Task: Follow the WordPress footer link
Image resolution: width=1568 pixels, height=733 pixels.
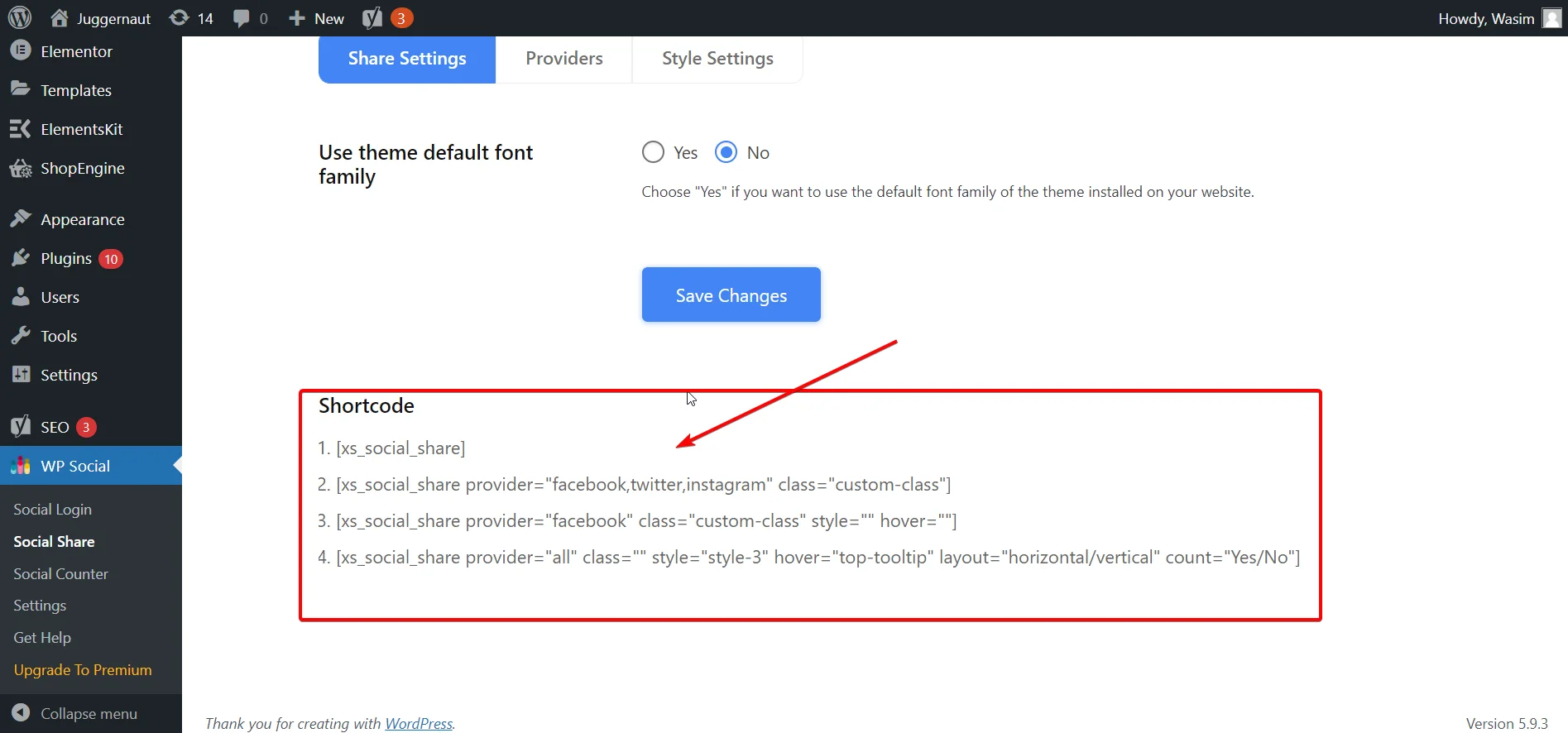Action: [x=419, y=723]
